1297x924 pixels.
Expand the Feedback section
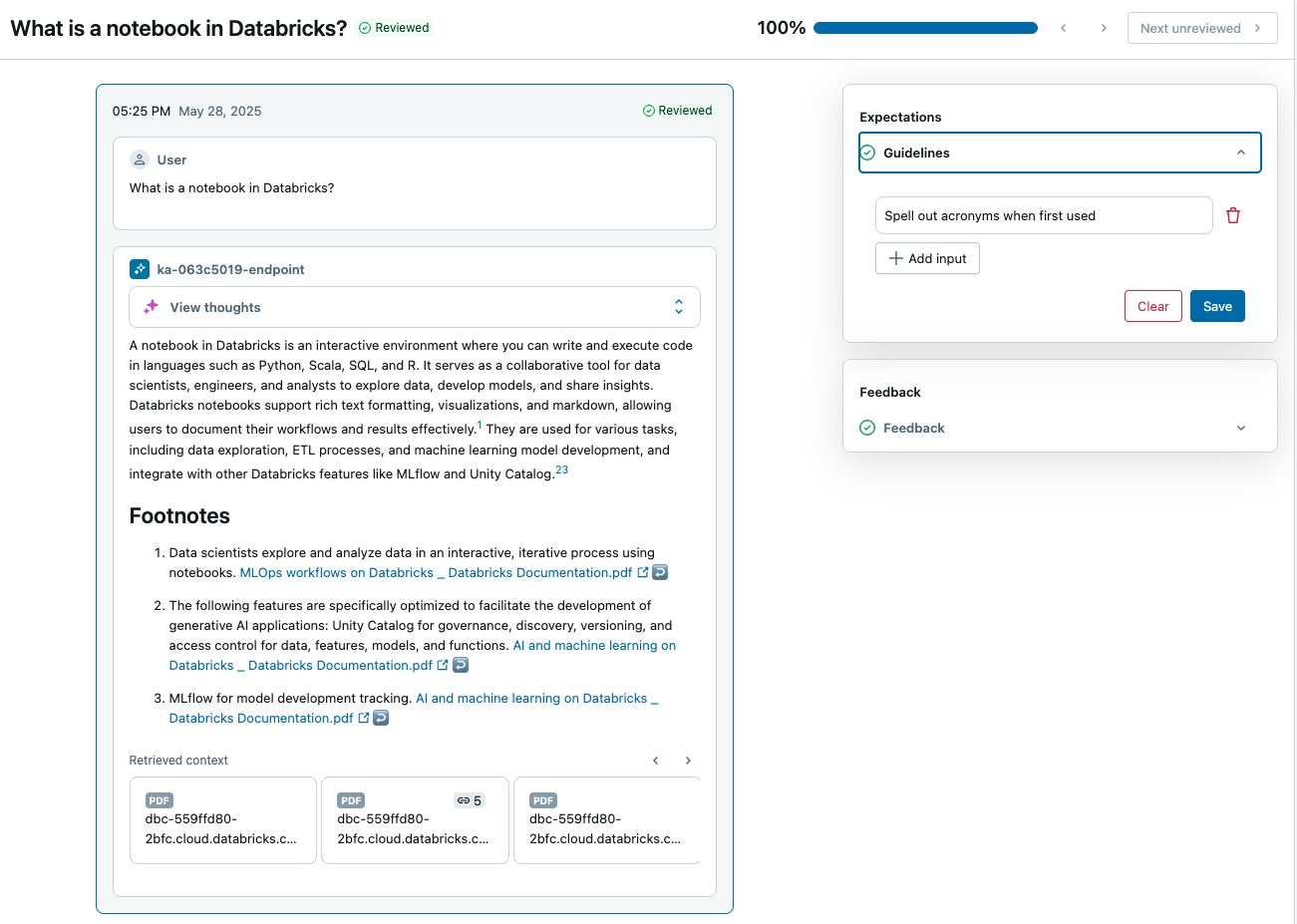pyautogui.click(x=1240, y=428)
